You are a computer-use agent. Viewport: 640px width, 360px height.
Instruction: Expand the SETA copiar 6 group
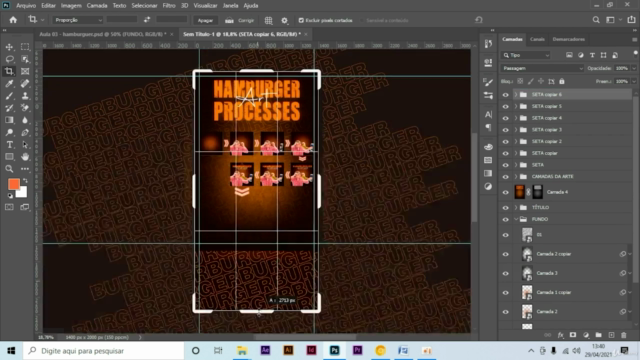click(516, 95)
